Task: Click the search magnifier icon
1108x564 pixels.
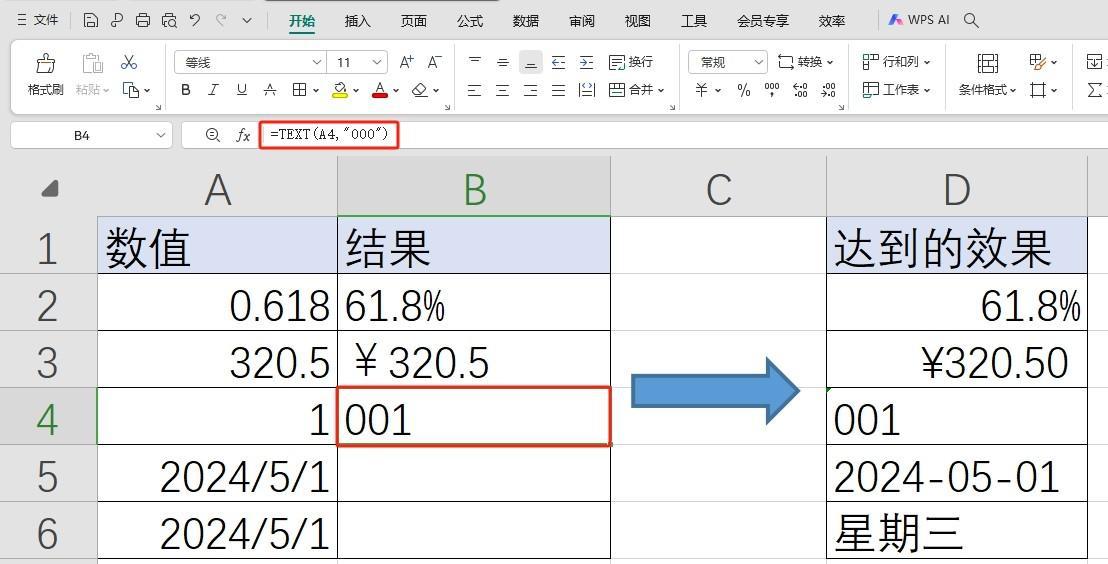Action: pos(972,20)
